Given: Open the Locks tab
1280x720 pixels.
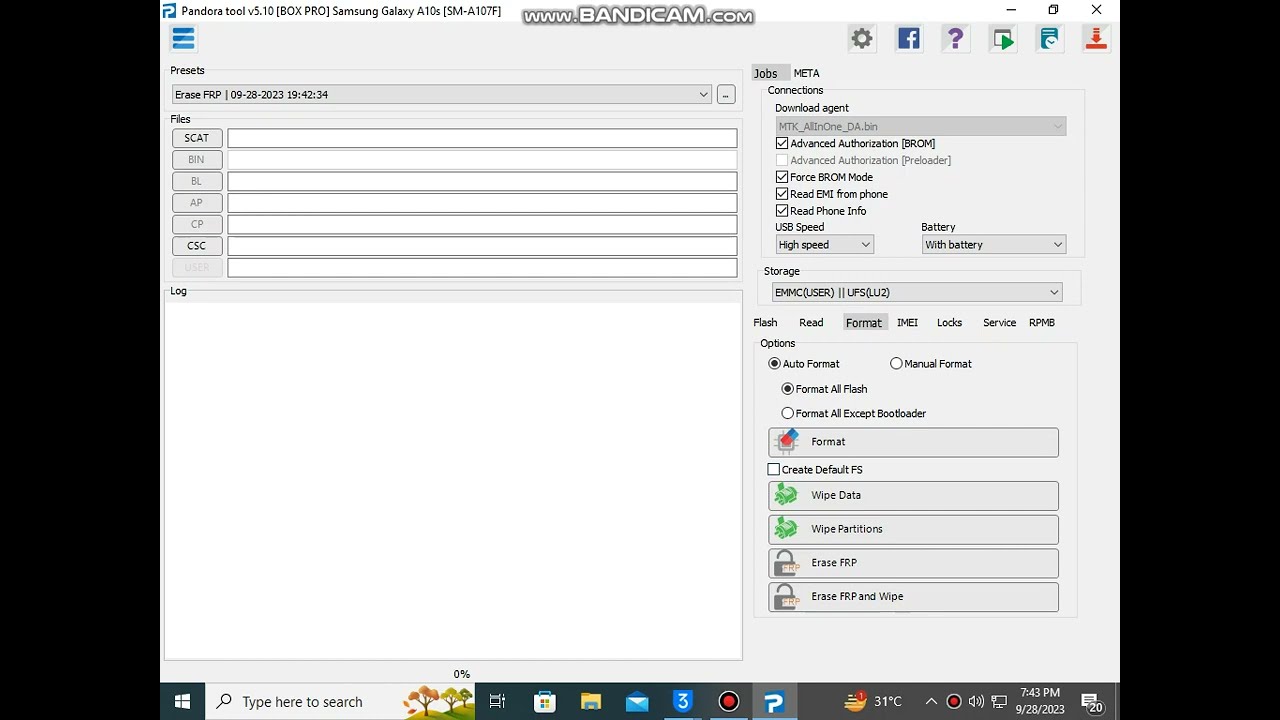Looking at the screenshot, I should pos(950,323).
